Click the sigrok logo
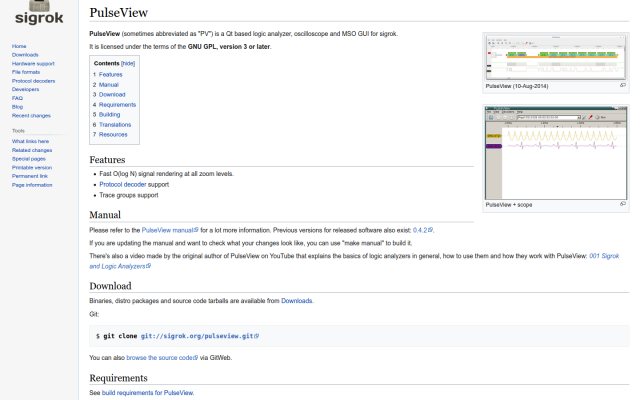The width and height of the screenshot is (640, 400). pos(39,13)
